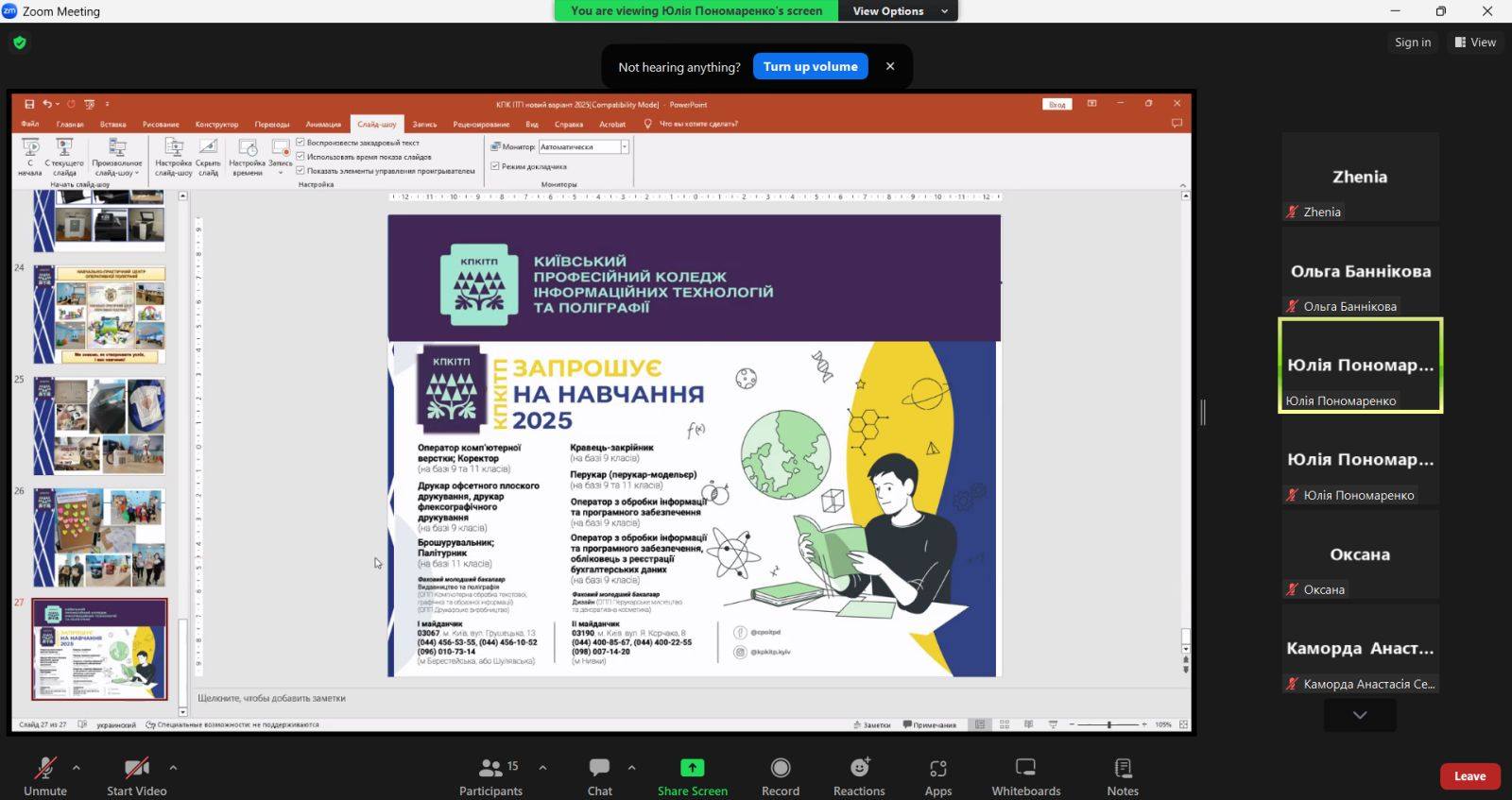This screenshot has height=800, width=1512.
Task: Select slide 26 thumbnail
Action: 99,537
